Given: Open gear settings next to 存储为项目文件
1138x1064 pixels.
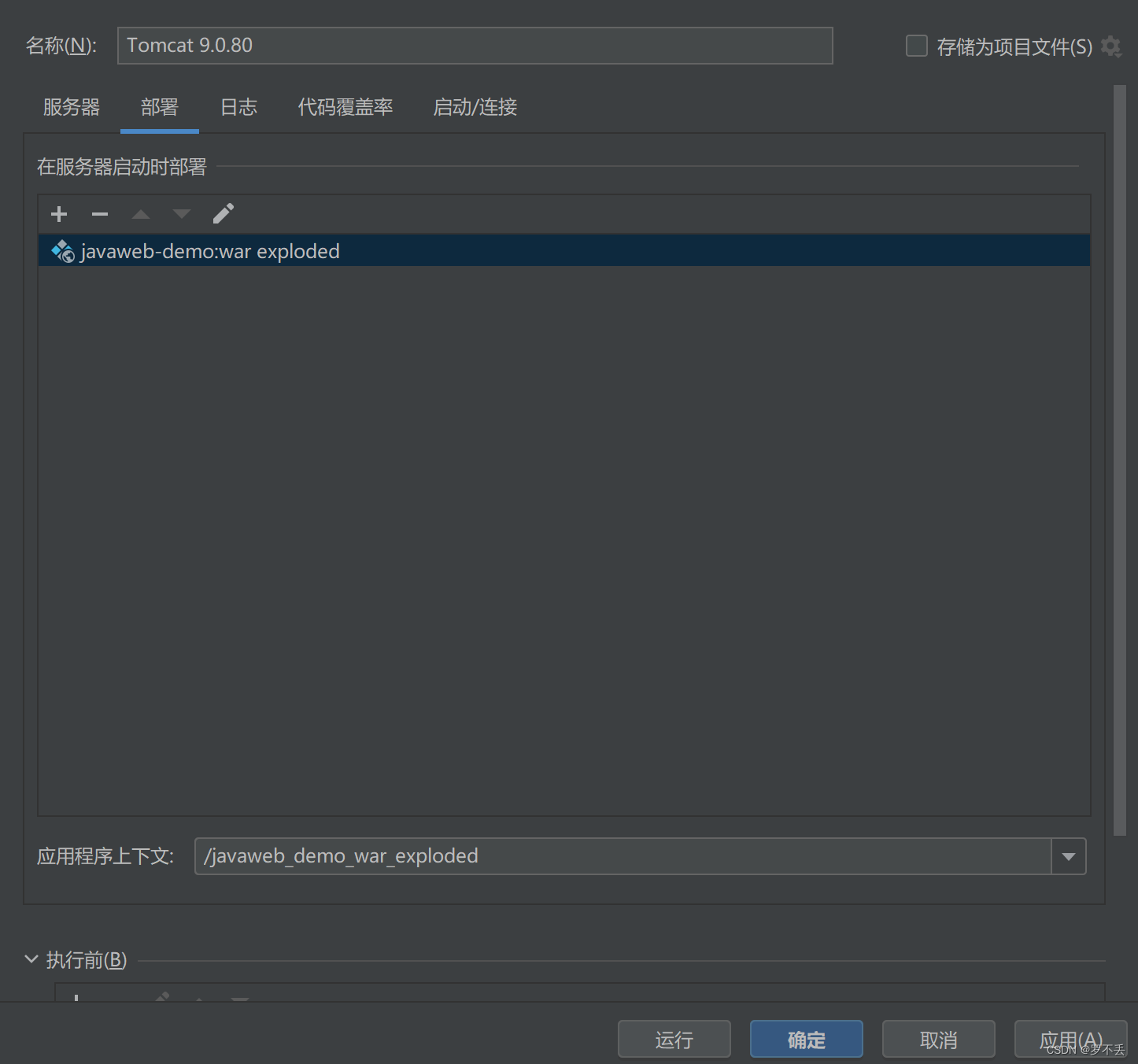Looking at the screenshot, I should click(x=1111, y=46).
